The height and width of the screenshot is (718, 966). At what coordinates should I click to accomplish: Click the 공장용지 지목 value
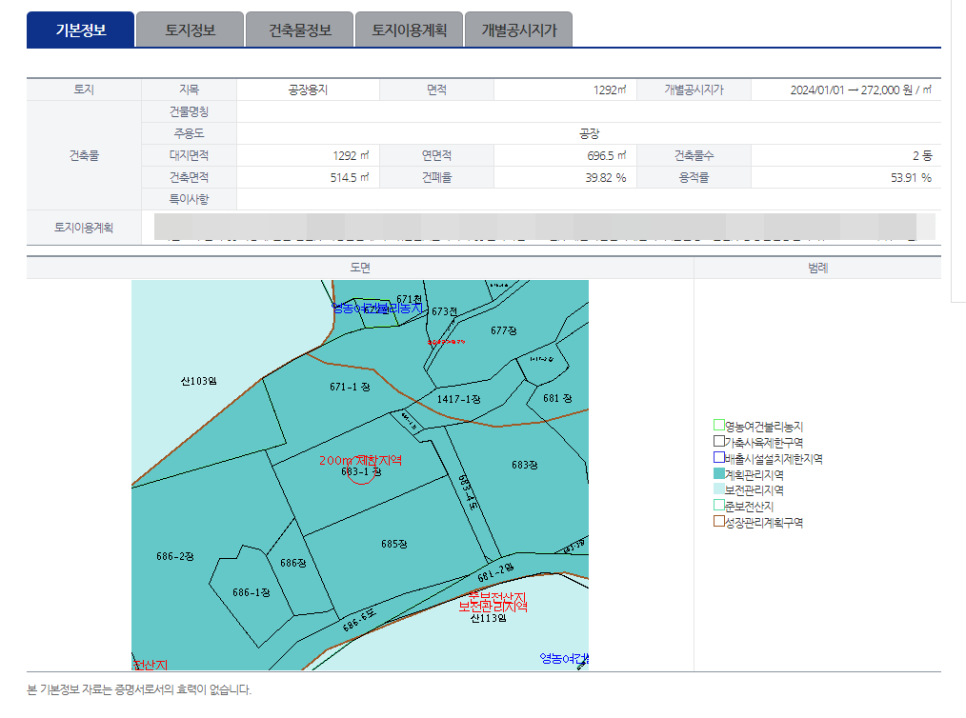click(308, 90)
